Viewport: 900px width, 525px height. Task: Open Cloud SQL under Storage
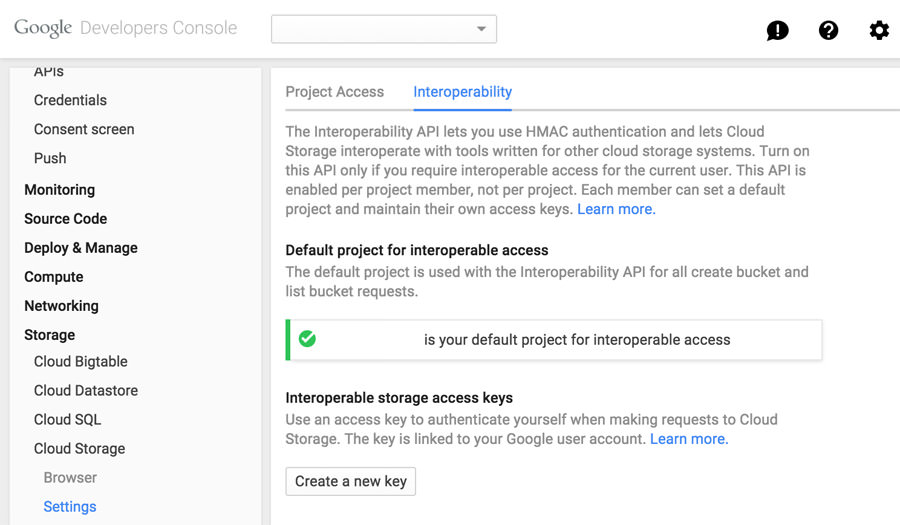coord(67,419)
